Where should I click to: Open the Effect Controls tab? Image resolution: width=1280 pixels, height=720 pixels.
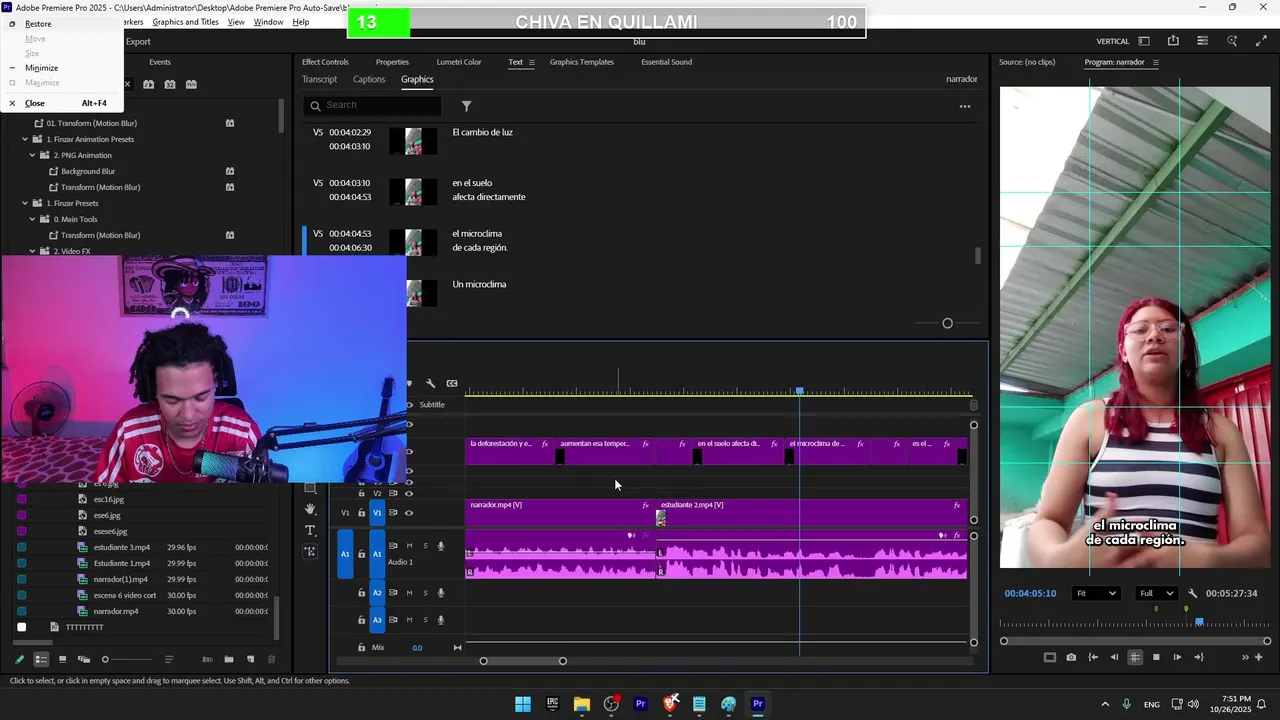click(325, 62)
